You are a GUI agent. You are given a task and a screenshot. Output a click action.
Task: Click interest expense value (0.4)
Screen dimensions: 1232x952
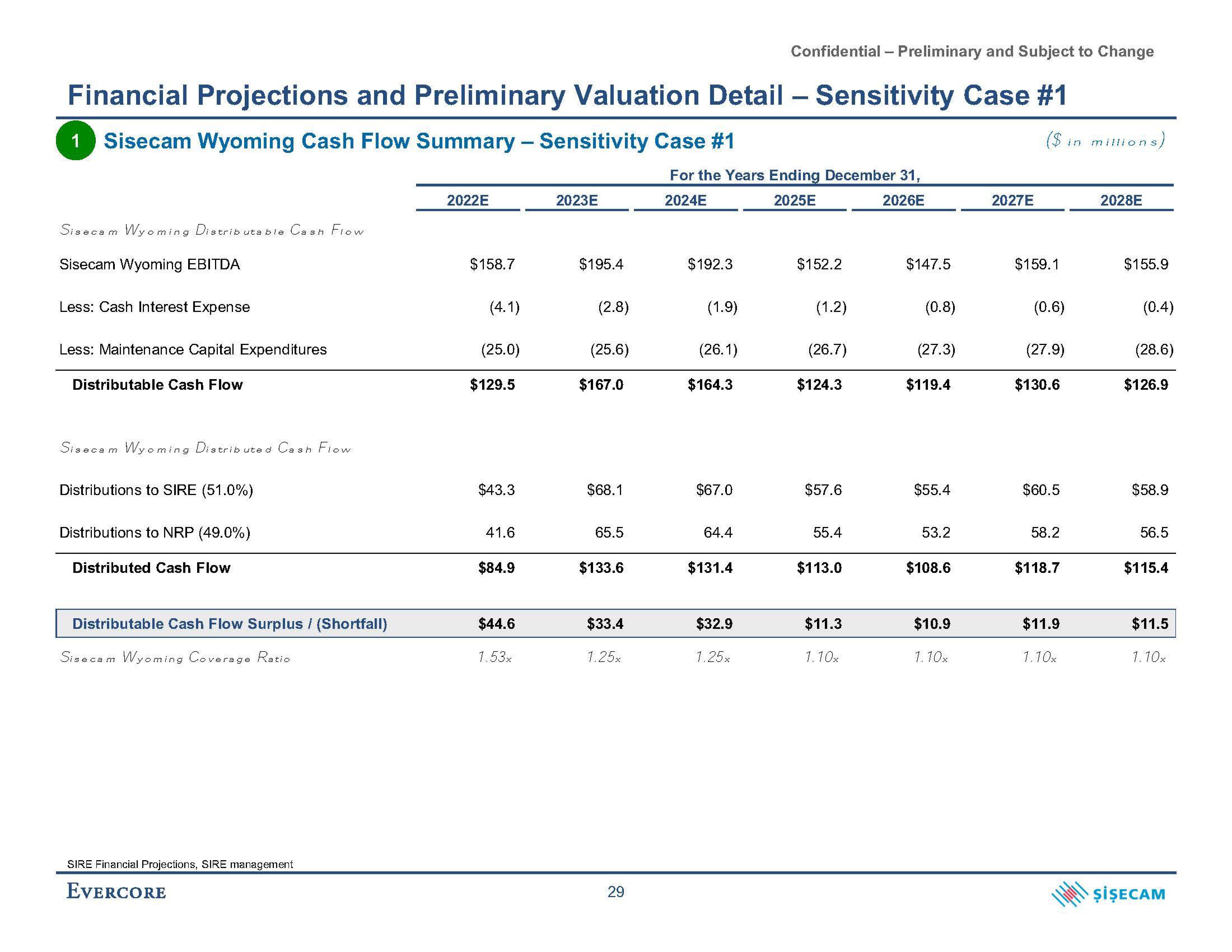(1158, 307)
